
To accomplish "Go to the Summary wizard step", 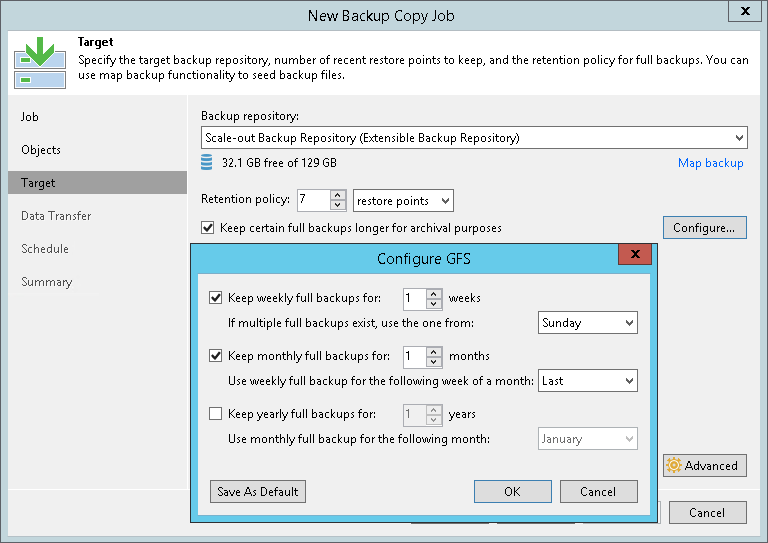I will pos(47,282).
